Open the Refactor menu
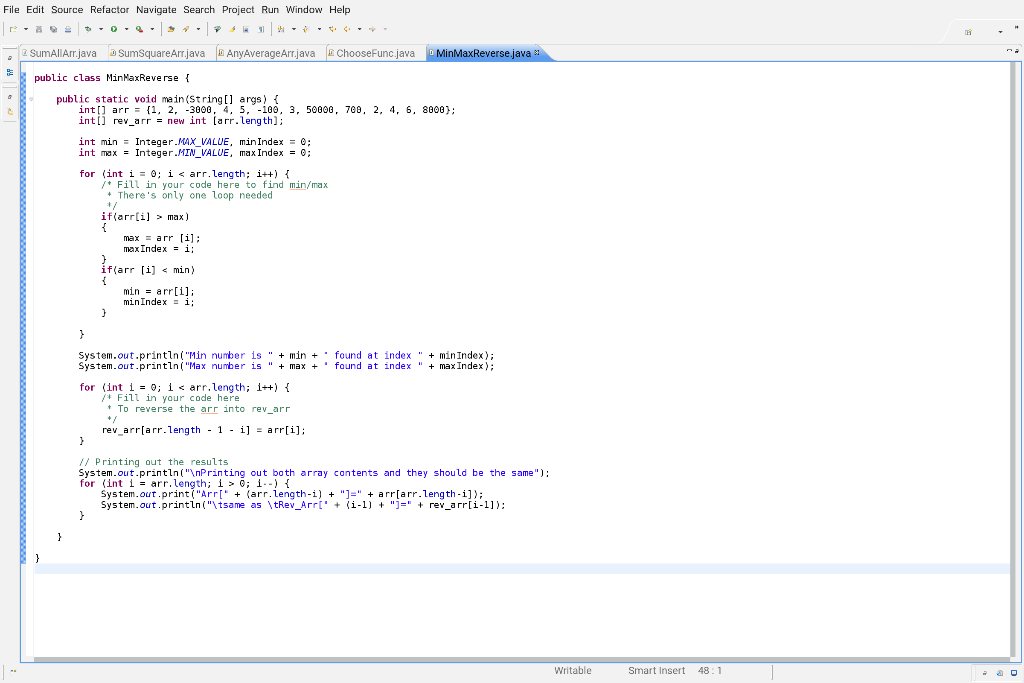The width and height of the screenshot is (1024, 683). point(109,9)
